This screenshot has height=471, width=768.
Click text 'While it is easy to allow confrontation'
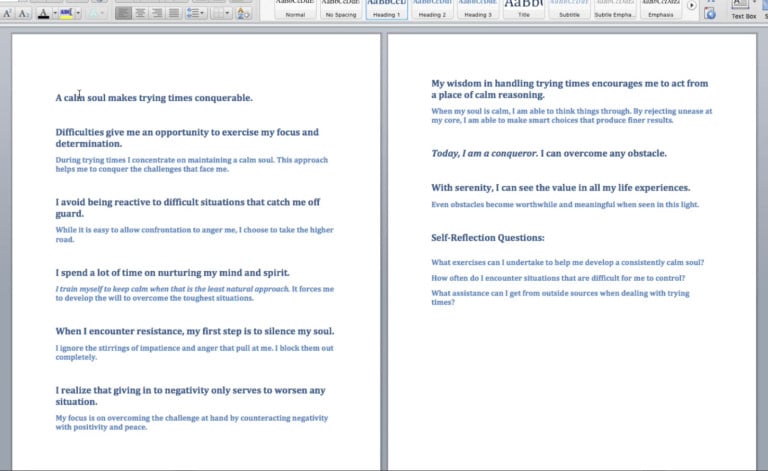point(194,235)
